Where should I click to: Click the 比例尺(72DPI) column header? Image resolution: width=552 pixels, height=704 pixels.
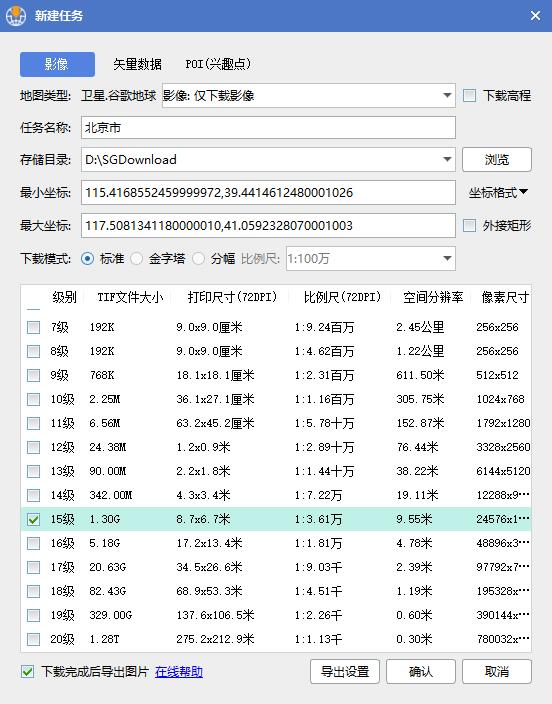342,297
